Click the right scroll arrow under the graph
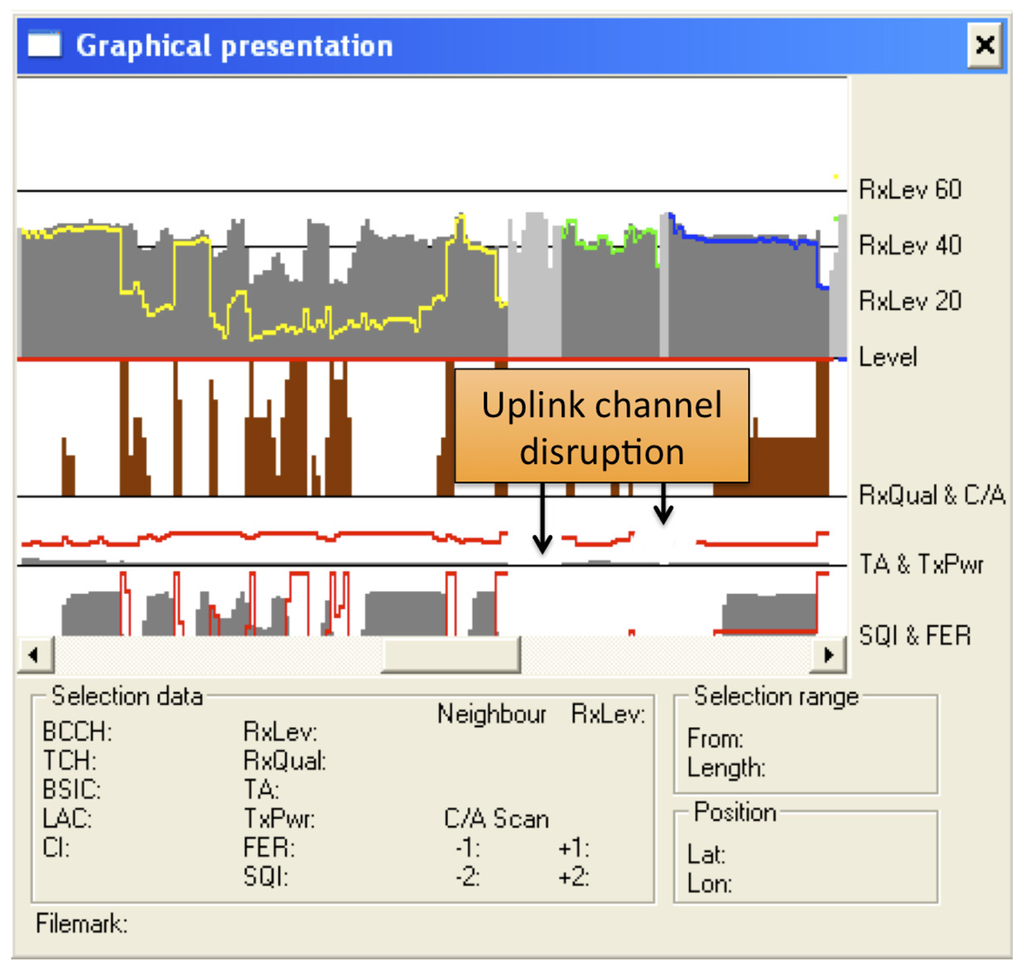 [x=828, y=655]
